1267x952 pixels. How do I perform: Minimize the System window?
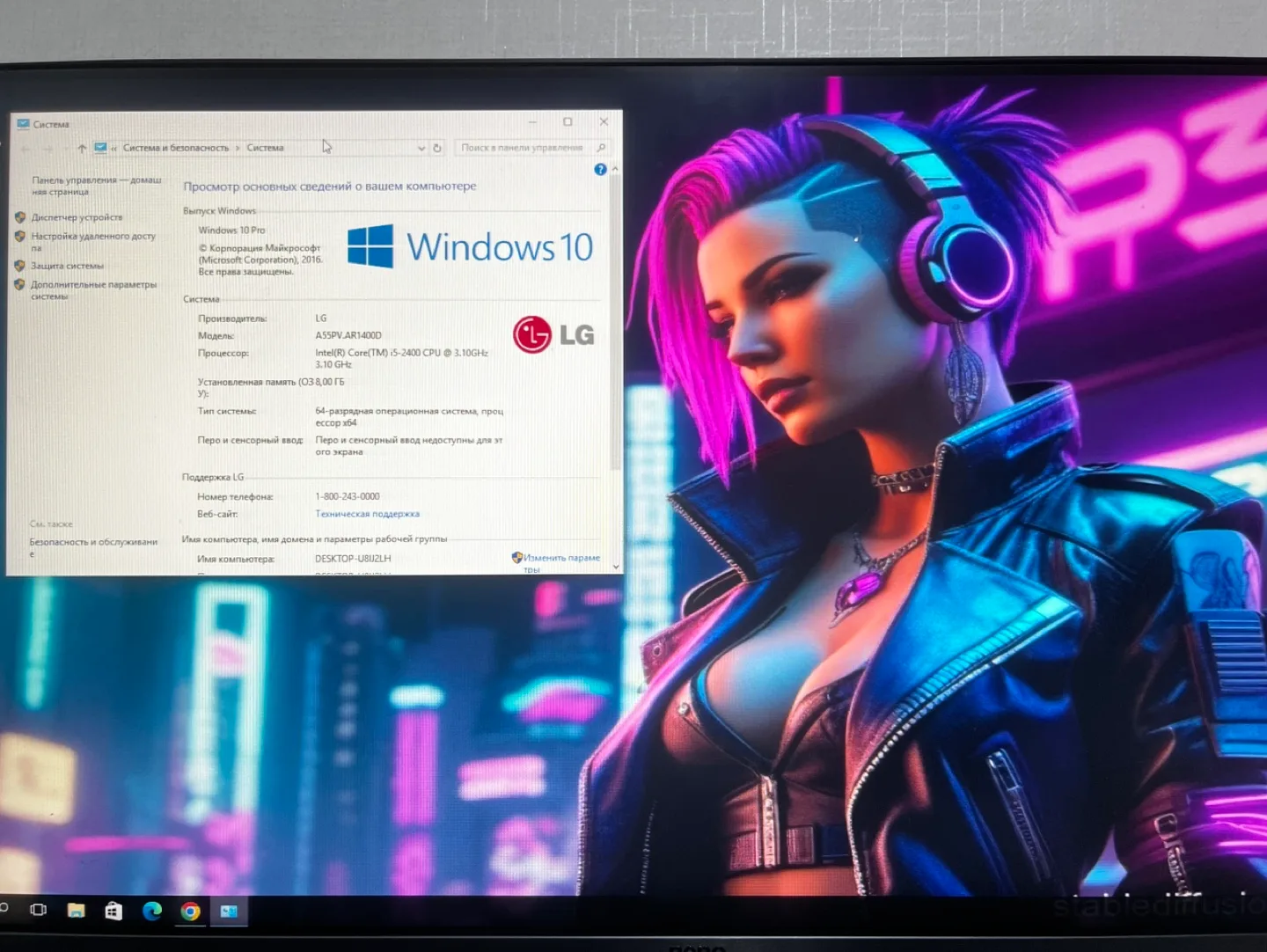(532, 122)
